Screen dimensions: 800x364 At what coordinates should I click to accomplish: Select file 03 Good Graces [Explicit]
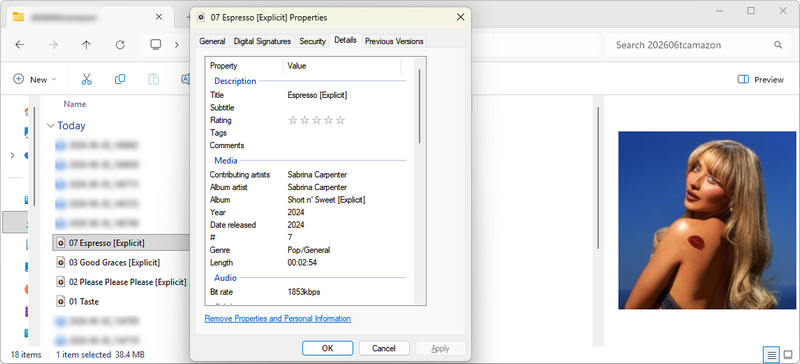114,262
